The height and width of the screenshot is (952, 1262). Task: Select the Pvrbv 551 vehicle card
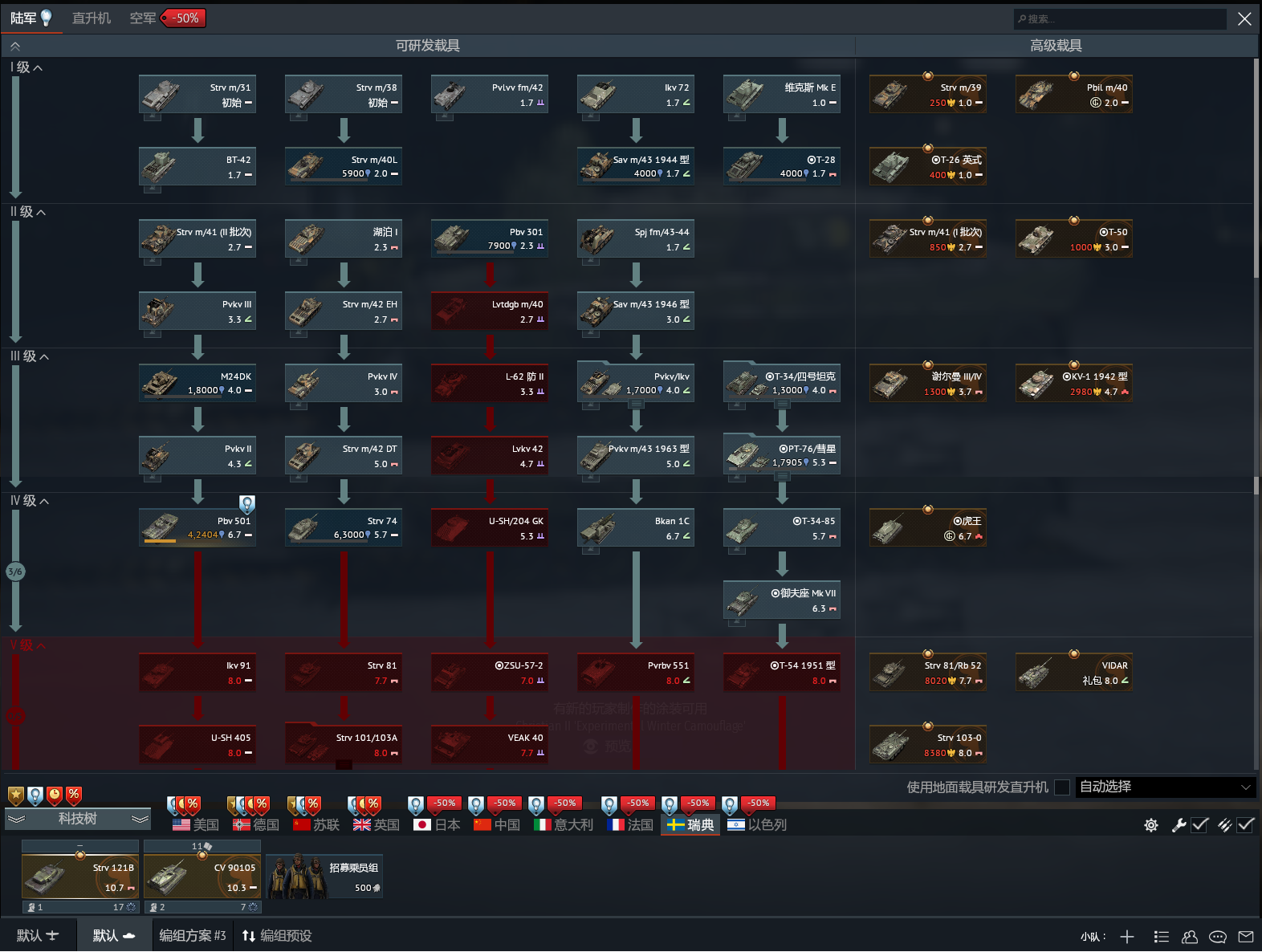(x=636, y=673)
